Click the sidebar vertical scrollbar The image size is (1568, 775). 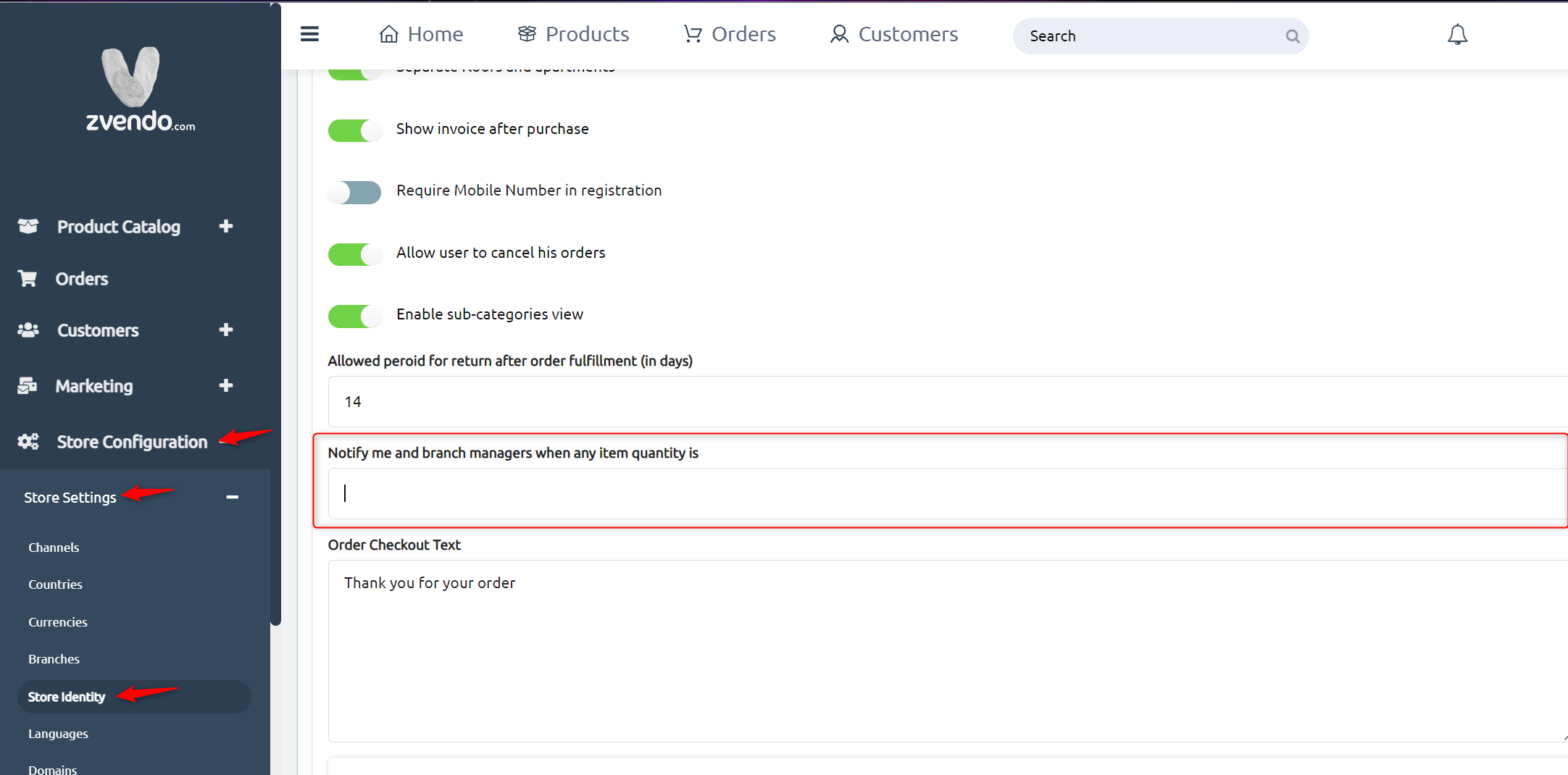coord(275,315)
